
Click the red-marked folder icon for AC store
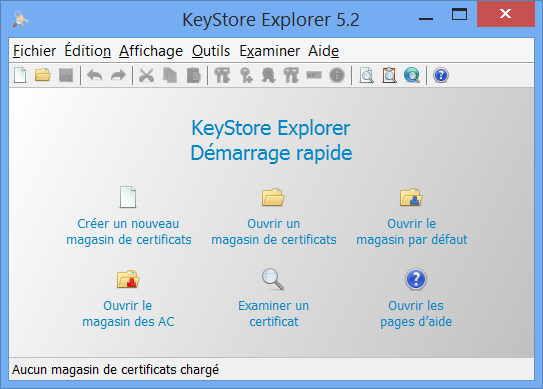coord(128,279)
